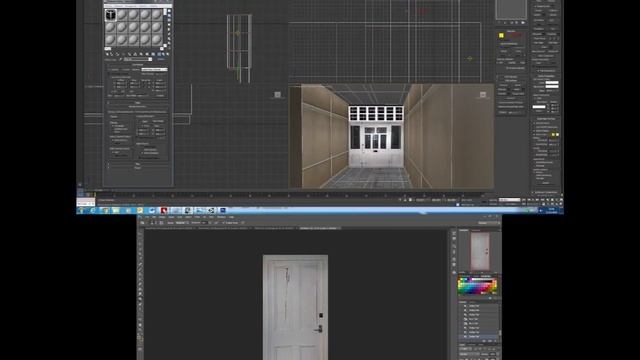Click the clock in the system tray
640x360 pixels.
tap(551, 210)
